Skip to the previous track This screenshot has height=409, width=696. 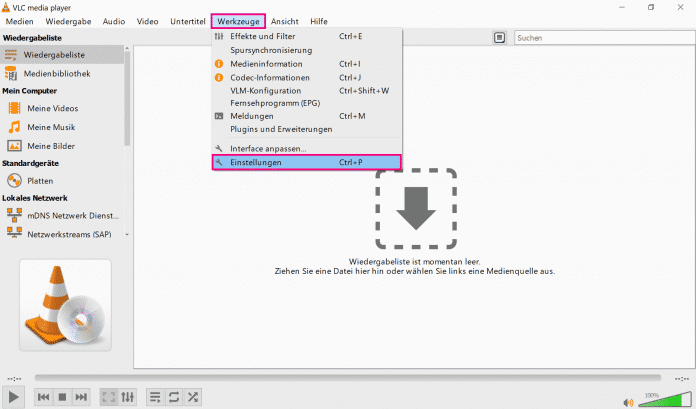[43, 397]
